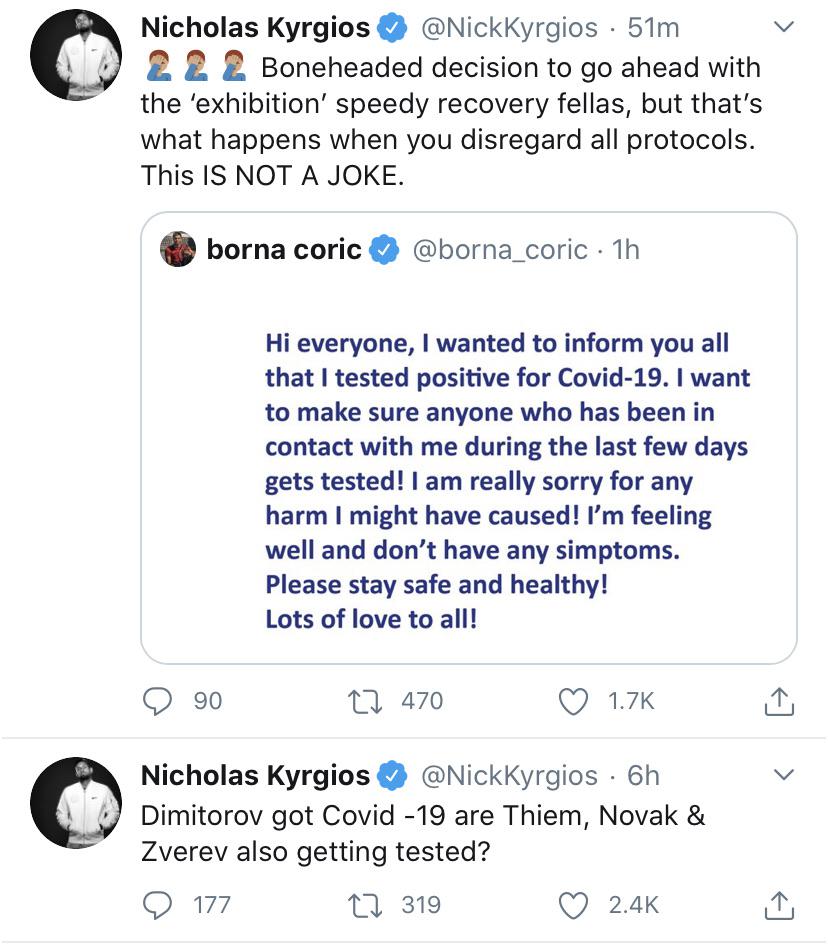Tap borna coric's small avatar
The height and width of the screenshot is (944, 828).
[x=178, y=249]
